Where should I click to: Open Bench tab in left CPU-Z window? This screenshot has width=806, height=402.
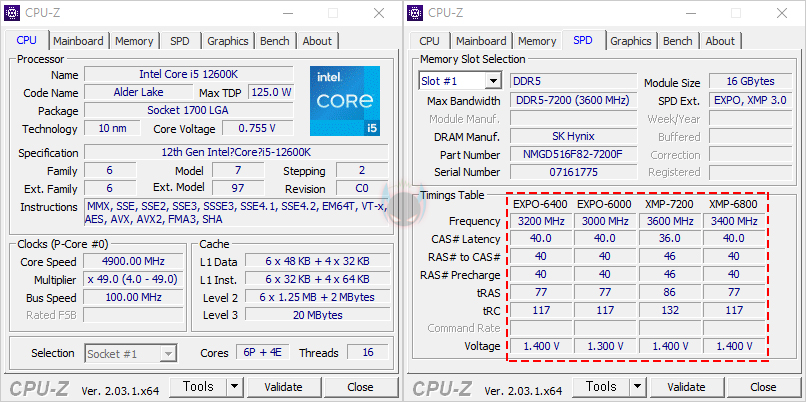click(x=274, y=41)
